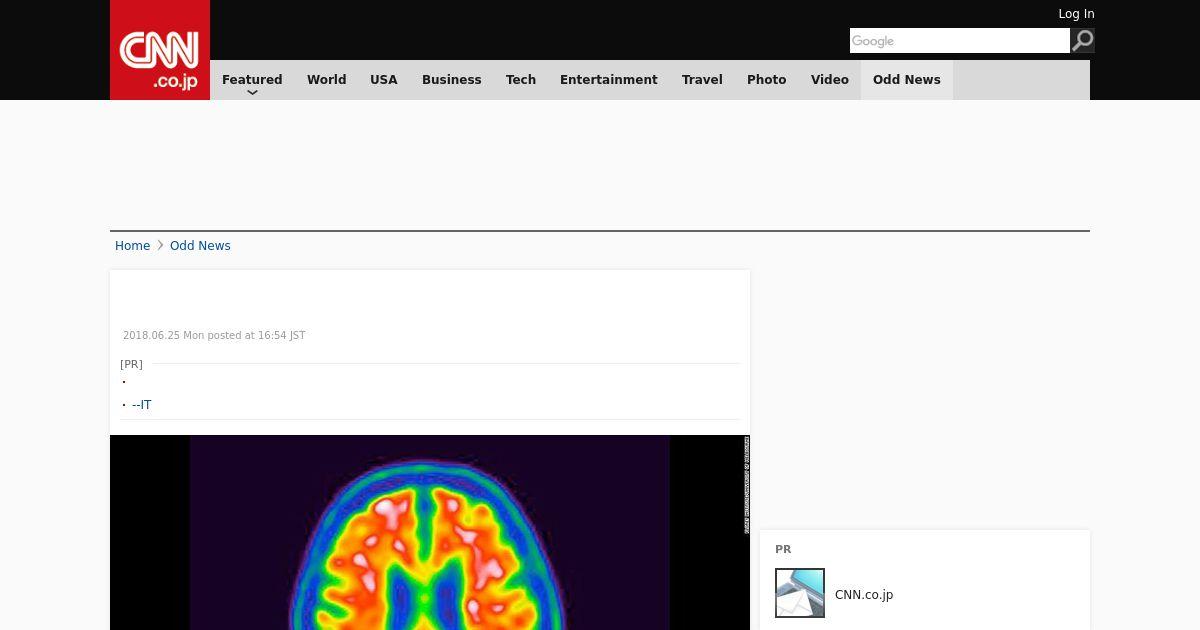1200x630 pixels.
Task: Select the Odd News tab
Action: coord(907,80)
